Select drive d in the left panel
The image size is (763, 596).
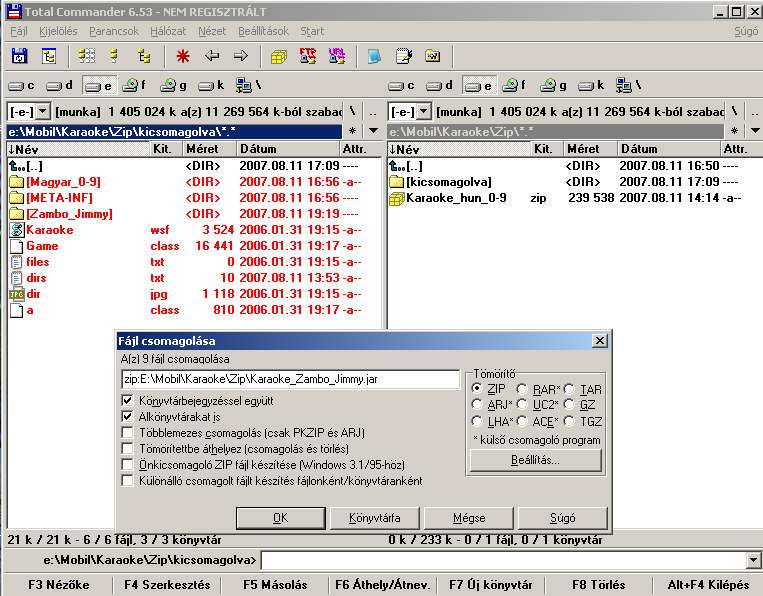tap(59, 86)
